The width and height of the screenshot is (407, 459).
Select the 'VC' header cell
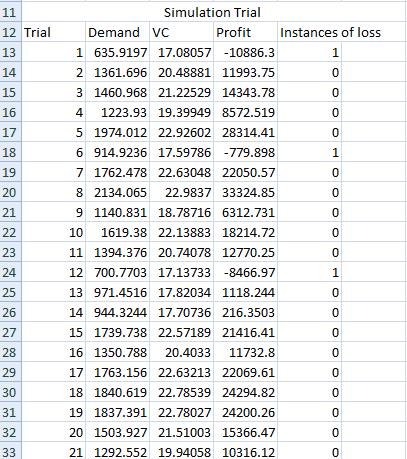click(181, 32)
